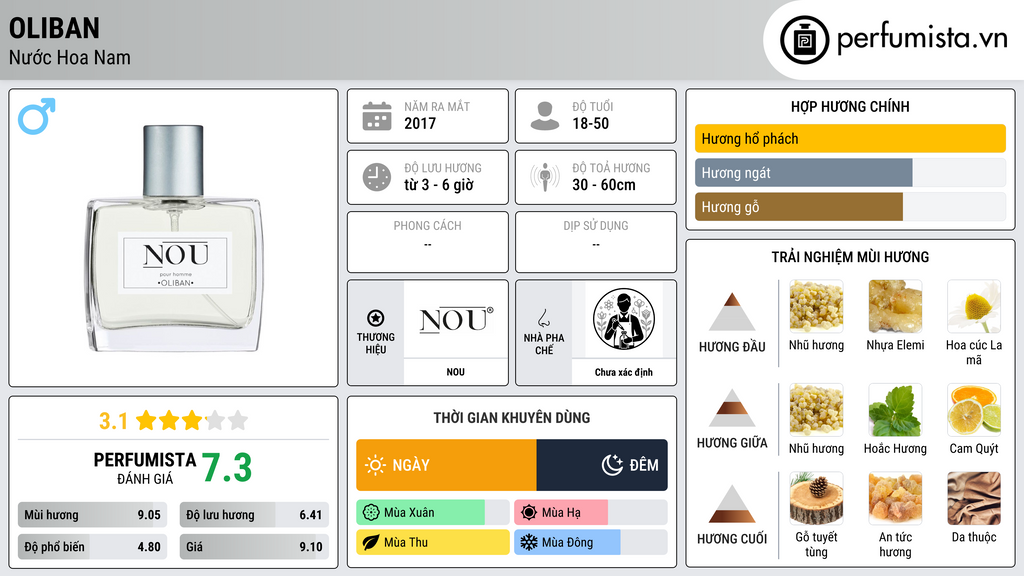Select the Đêm nighttime segment
The image size is (1024, 576).
pyautogui.click(x=602, y=465)
